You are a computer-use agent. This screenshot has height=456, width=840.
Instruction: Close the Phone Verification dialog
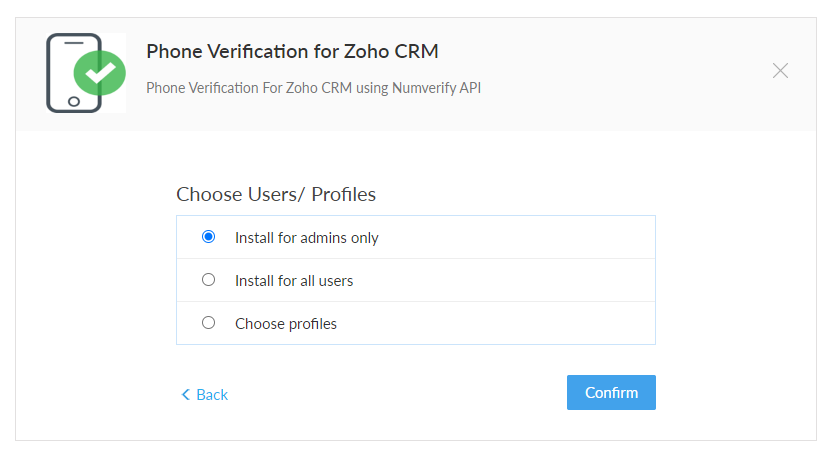tap(781, 70)
